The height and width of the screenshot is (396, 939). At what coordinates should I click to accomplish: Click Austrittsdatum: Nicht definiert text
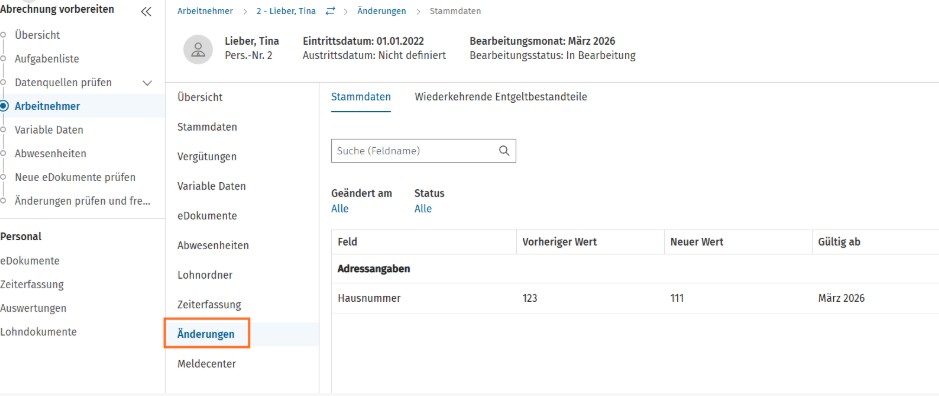click(x=374, y=56)
